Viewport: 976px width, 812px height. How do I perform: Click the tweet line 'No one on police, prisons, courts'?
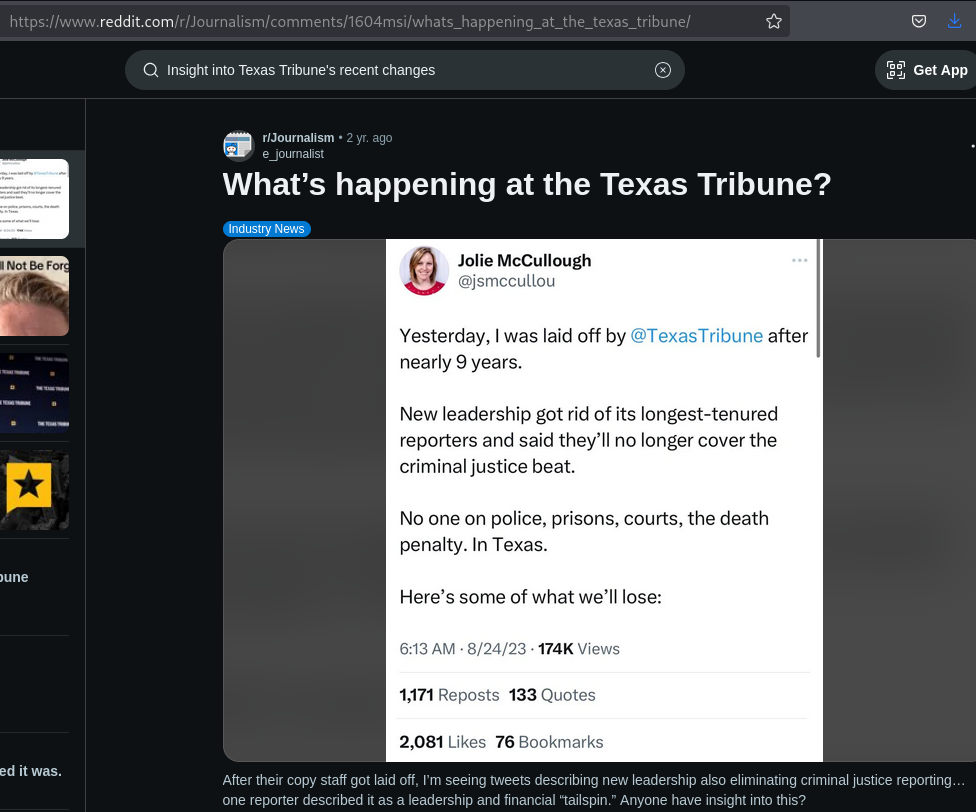click(584, 531)
